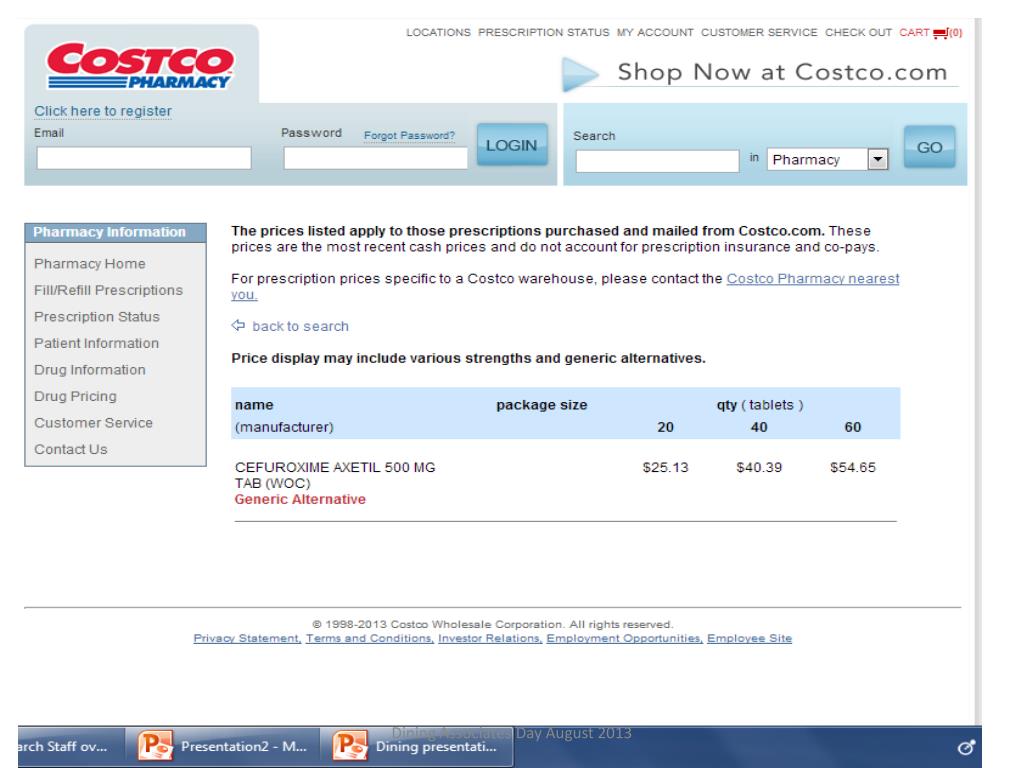Open Prescription Status in sidebar

click(97, 317)
